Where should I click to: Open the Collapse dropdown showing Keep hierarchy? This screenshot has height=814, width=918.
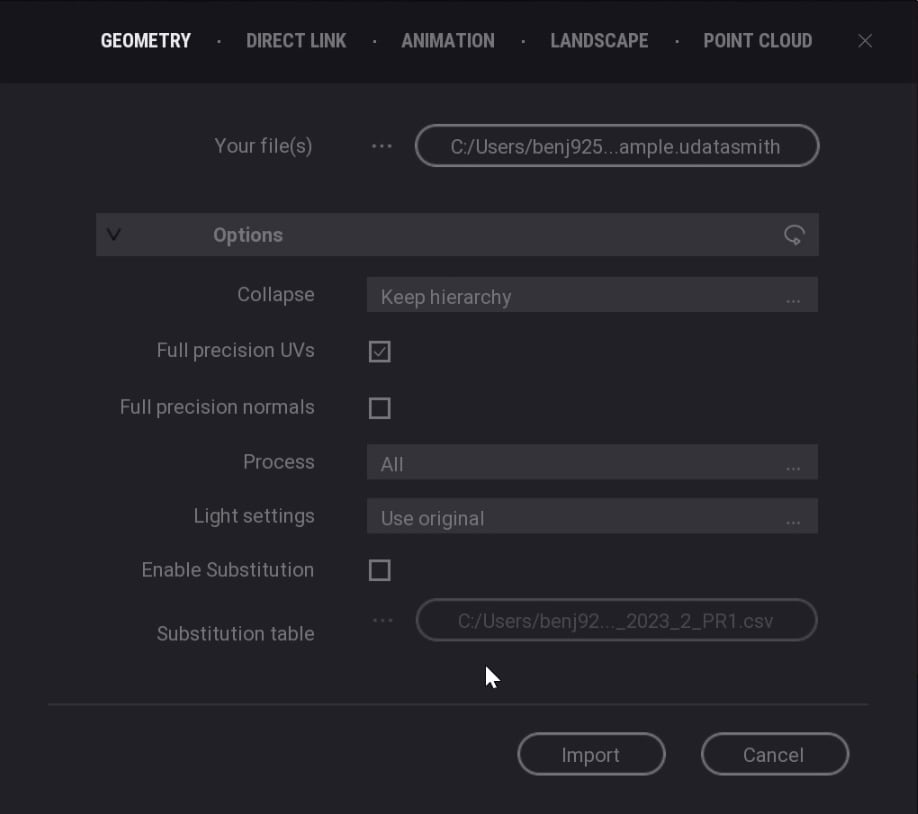coord(592,296)
